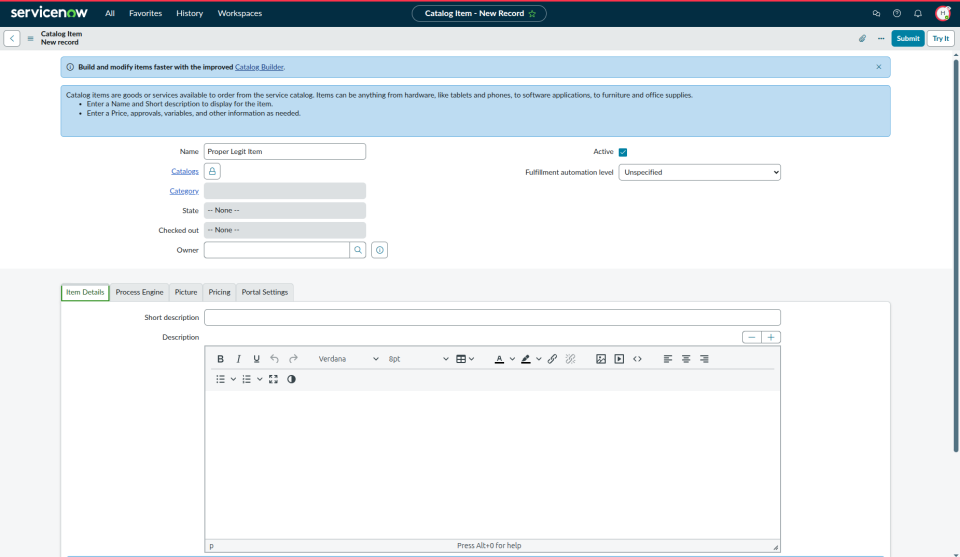Open the All menu
This screenshot has width=960, height=557.
(110, 13)
